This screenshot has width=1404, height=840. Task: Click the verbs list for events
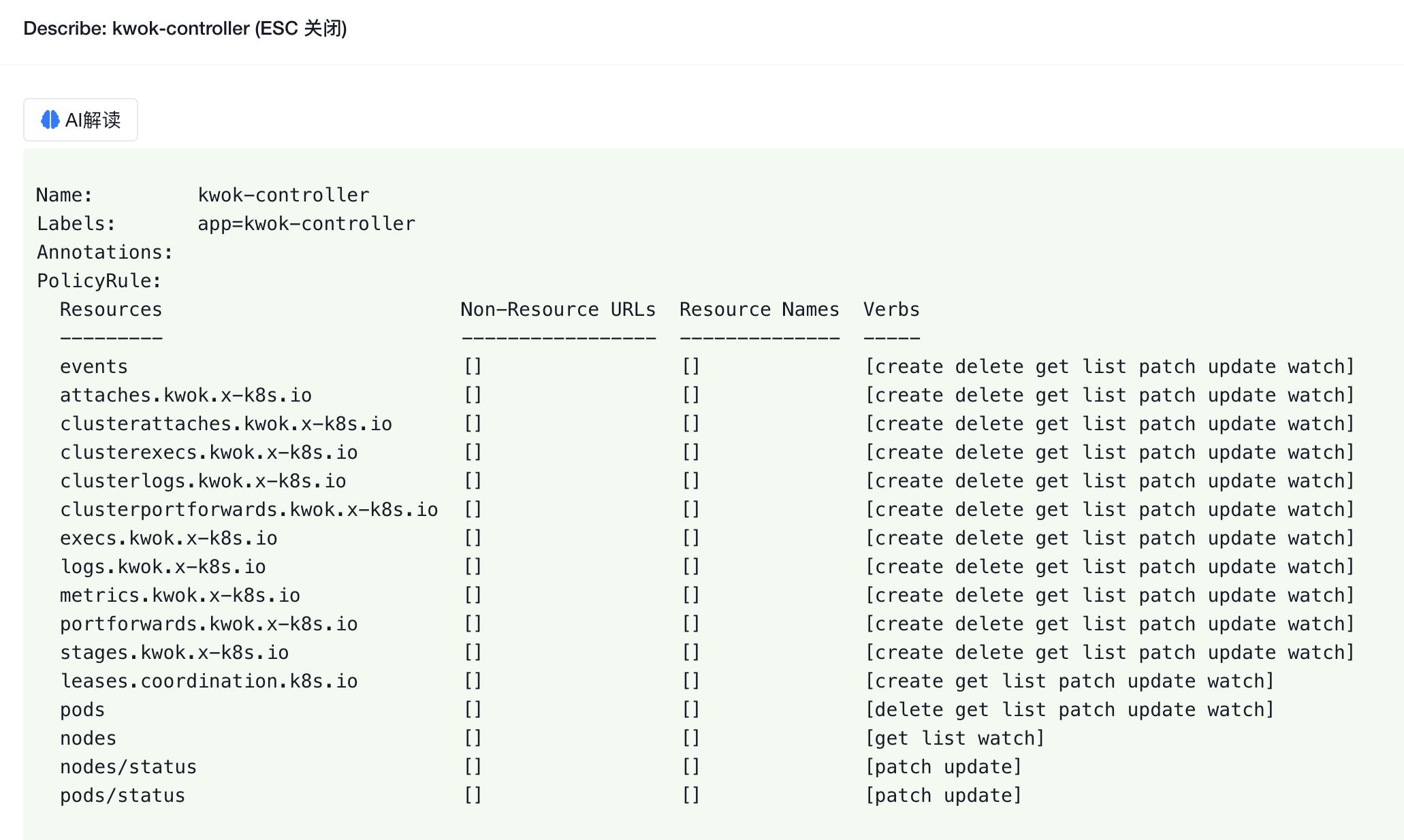1110,367
